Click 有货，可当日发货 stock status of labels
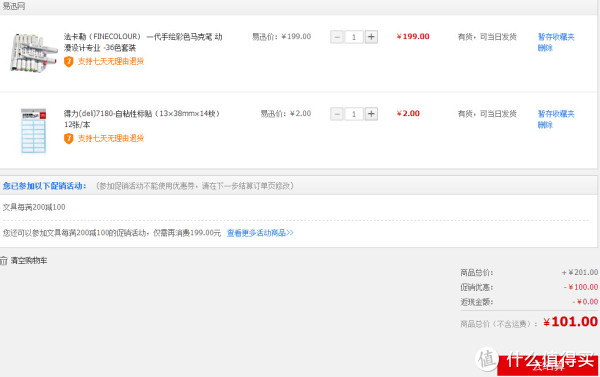The height and width of the screenshot is (377, 600). point(487,114)
